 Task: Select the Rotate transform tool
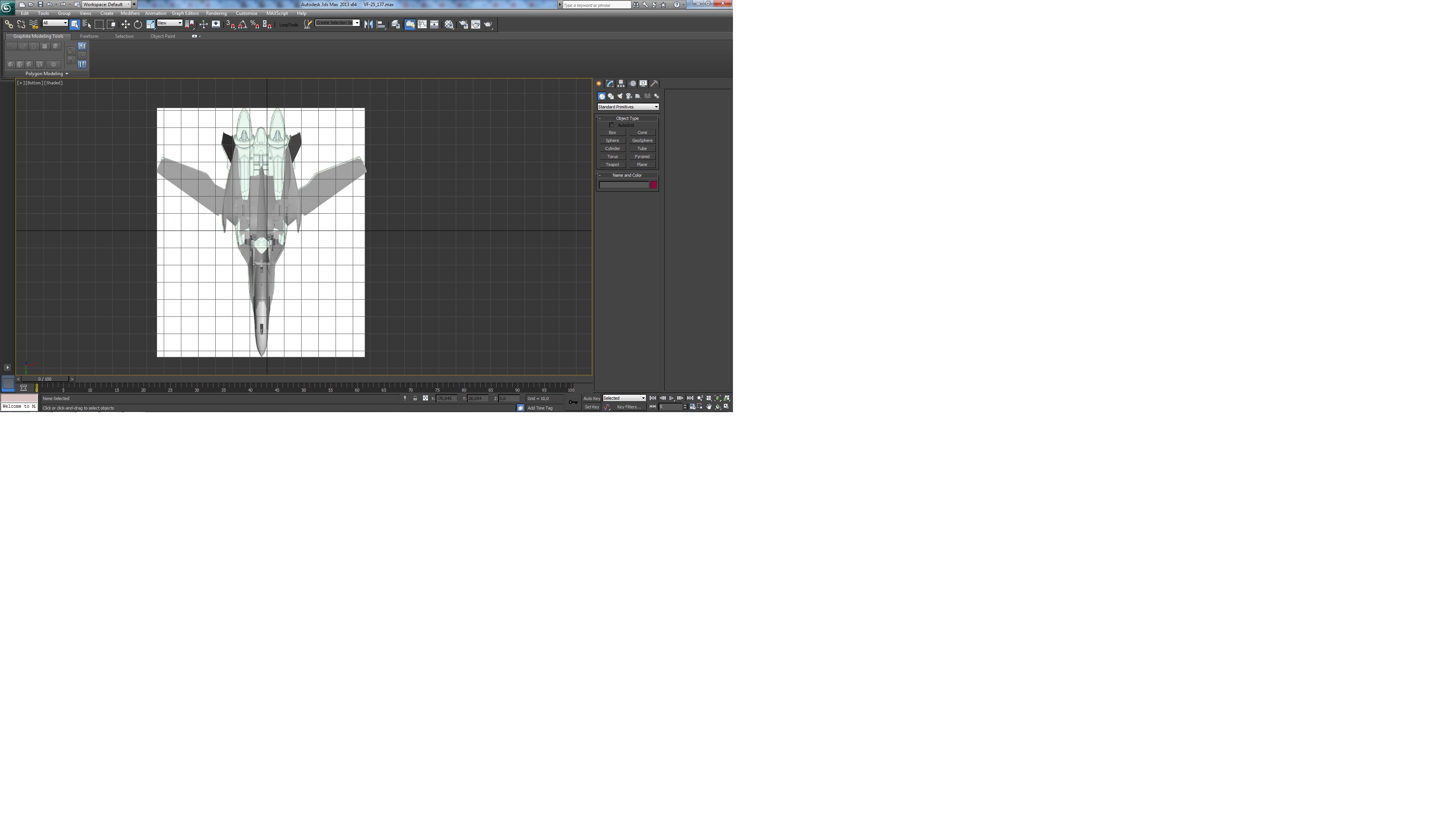[138, 24]
